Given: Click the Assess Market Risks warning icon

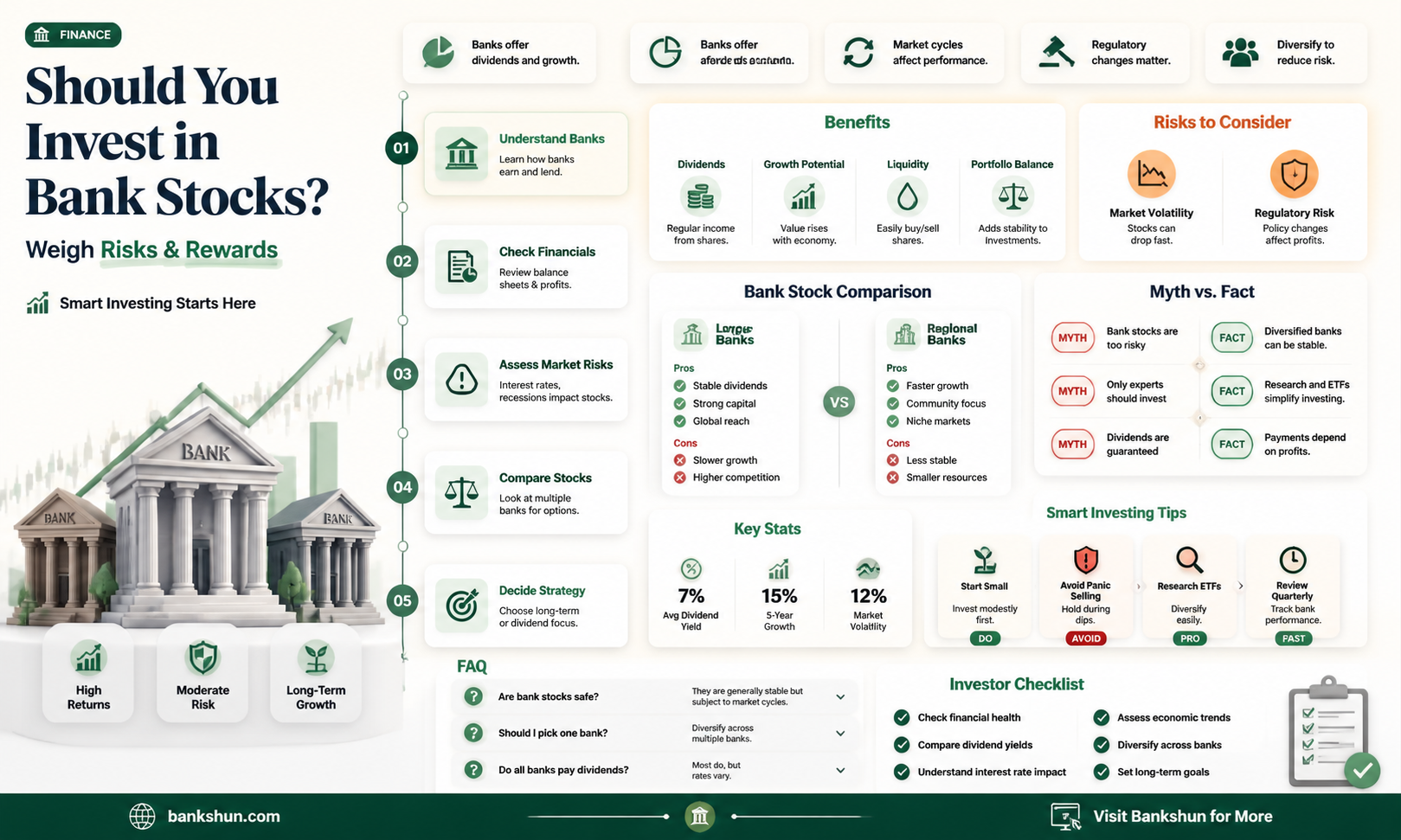Looking at the screenshot, I should [x=461, y=379].
